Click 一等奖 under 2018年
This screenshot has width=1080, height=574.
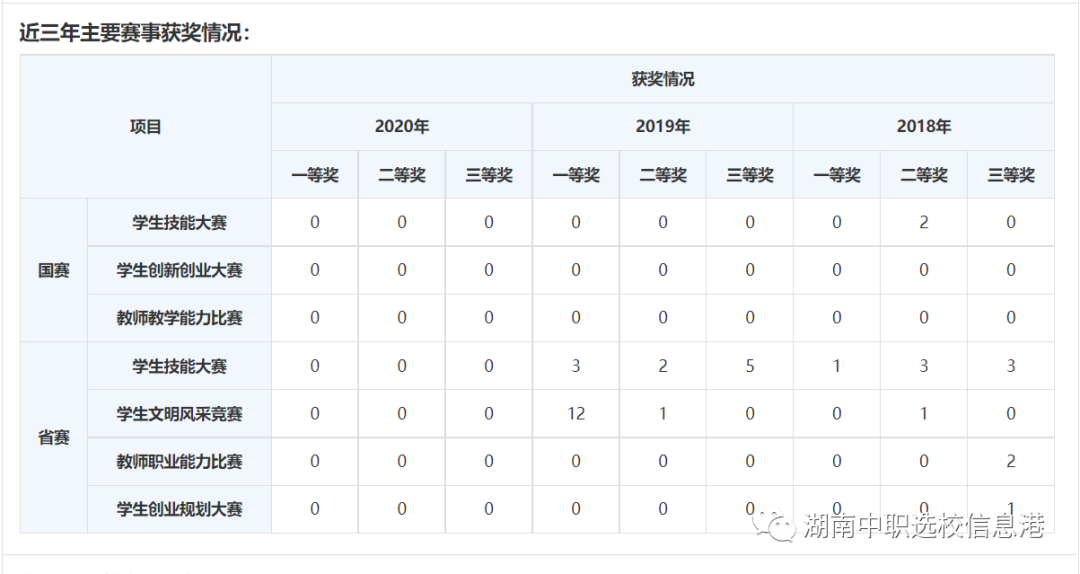[x=837, y=175]
